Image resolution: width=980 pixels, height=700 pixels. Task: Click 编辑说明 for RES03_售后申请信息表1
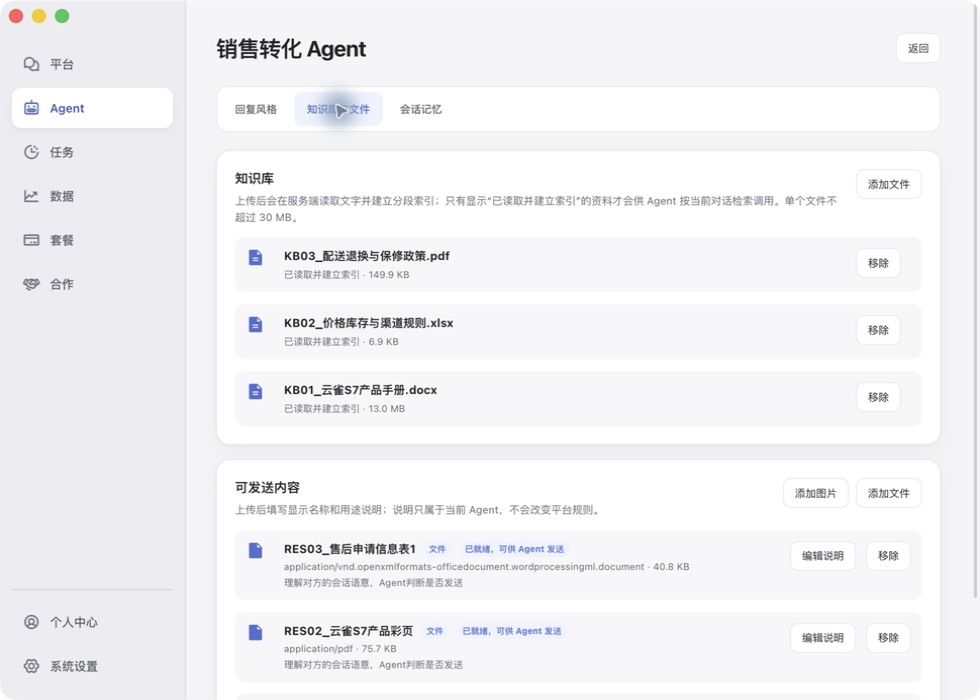(x=822, y=556)
